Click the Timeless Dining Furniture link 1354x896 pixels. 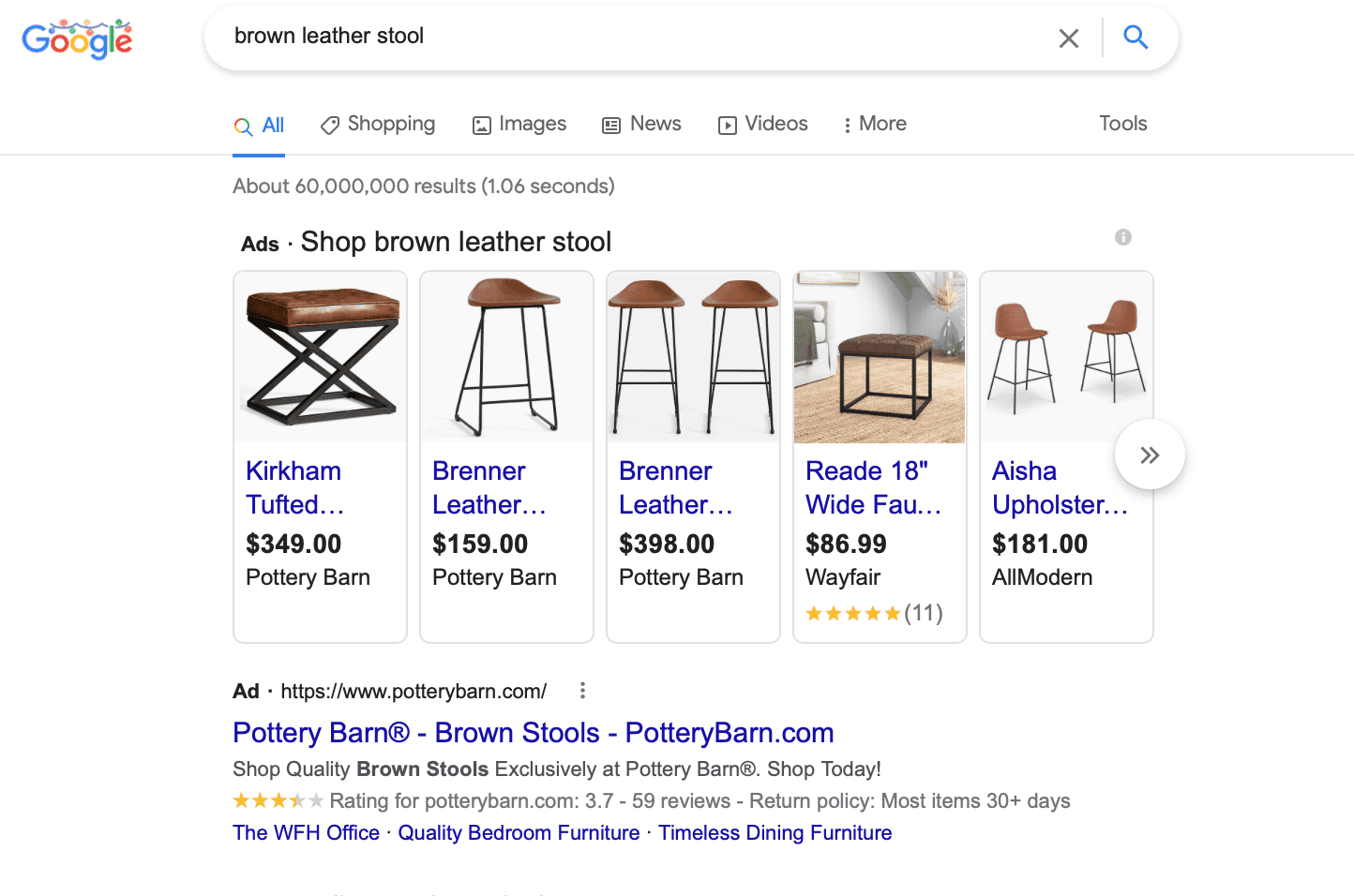(x=775, y=833)
